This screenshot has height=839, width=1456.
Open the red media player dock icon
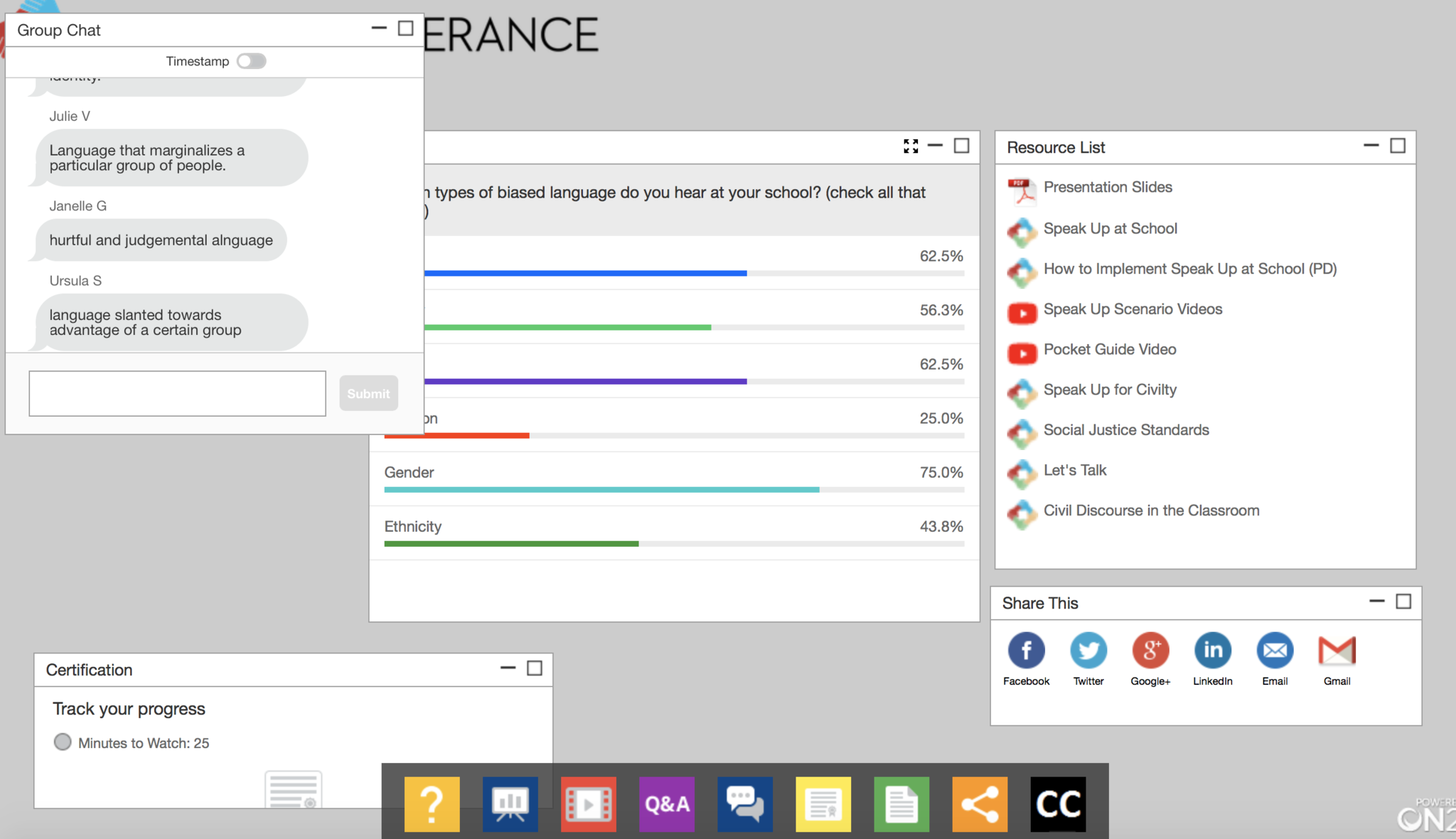(x=588, y=804)
